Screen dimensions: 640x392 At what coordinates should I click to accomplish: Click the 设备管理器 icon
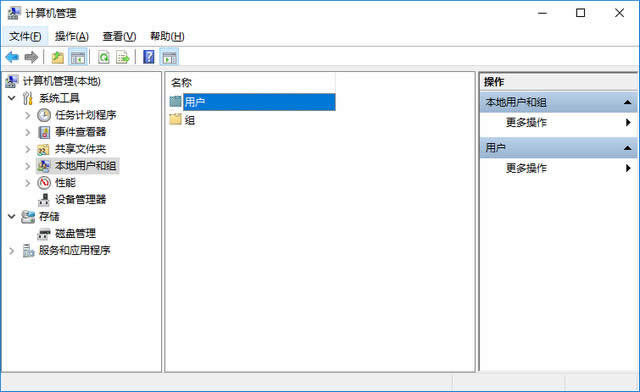(x=44, y=200)
